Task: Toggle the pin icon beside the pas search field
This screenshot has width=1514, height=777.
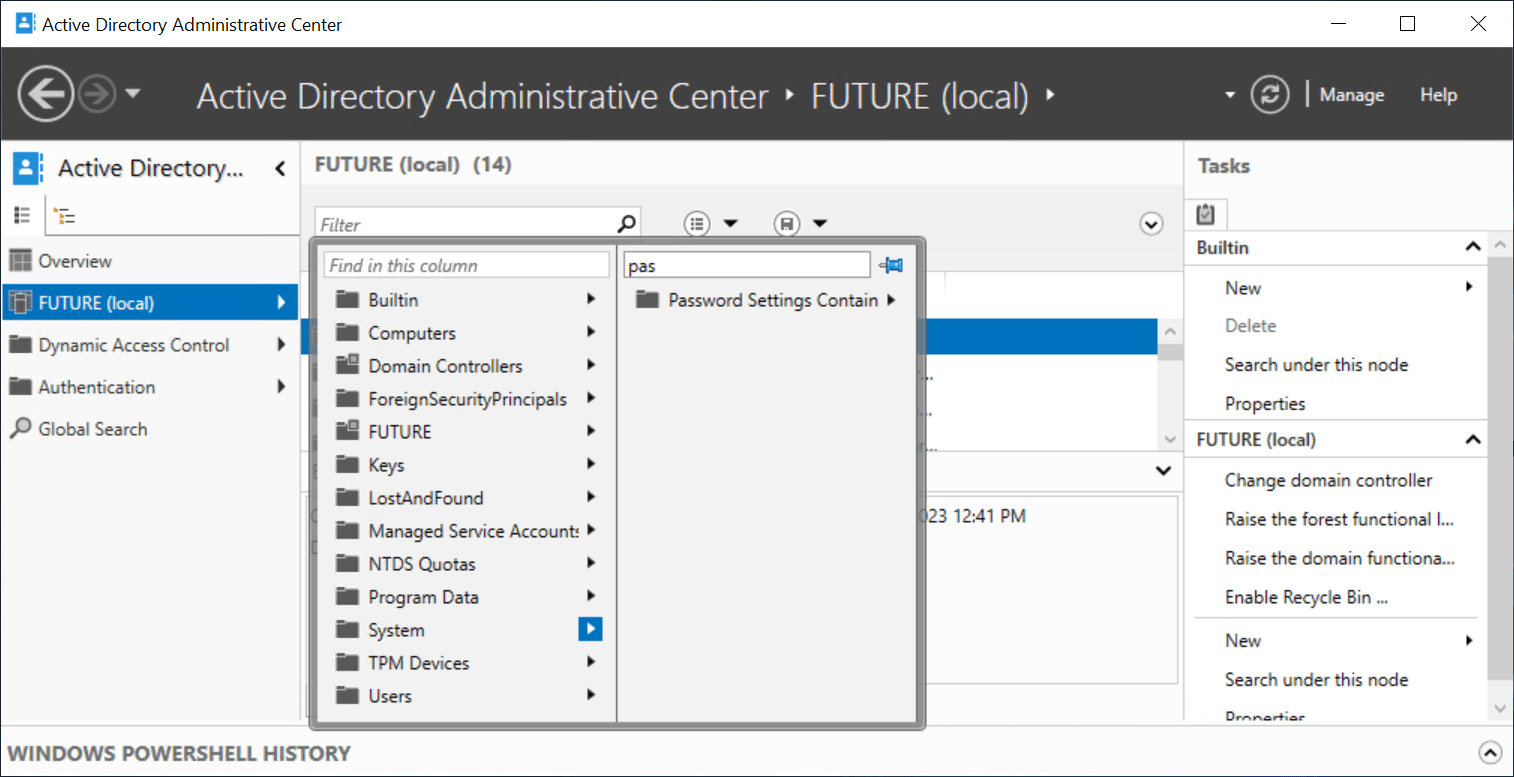Action: (x=890, y=264)
